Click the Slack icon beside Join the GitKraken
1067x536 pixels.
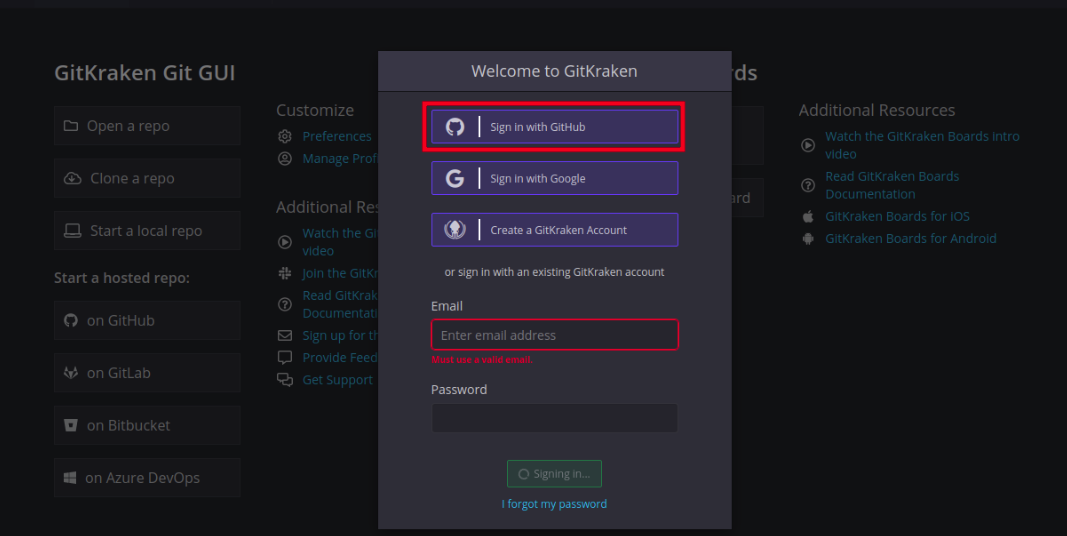pyautogui.click(x=284, y=273)
